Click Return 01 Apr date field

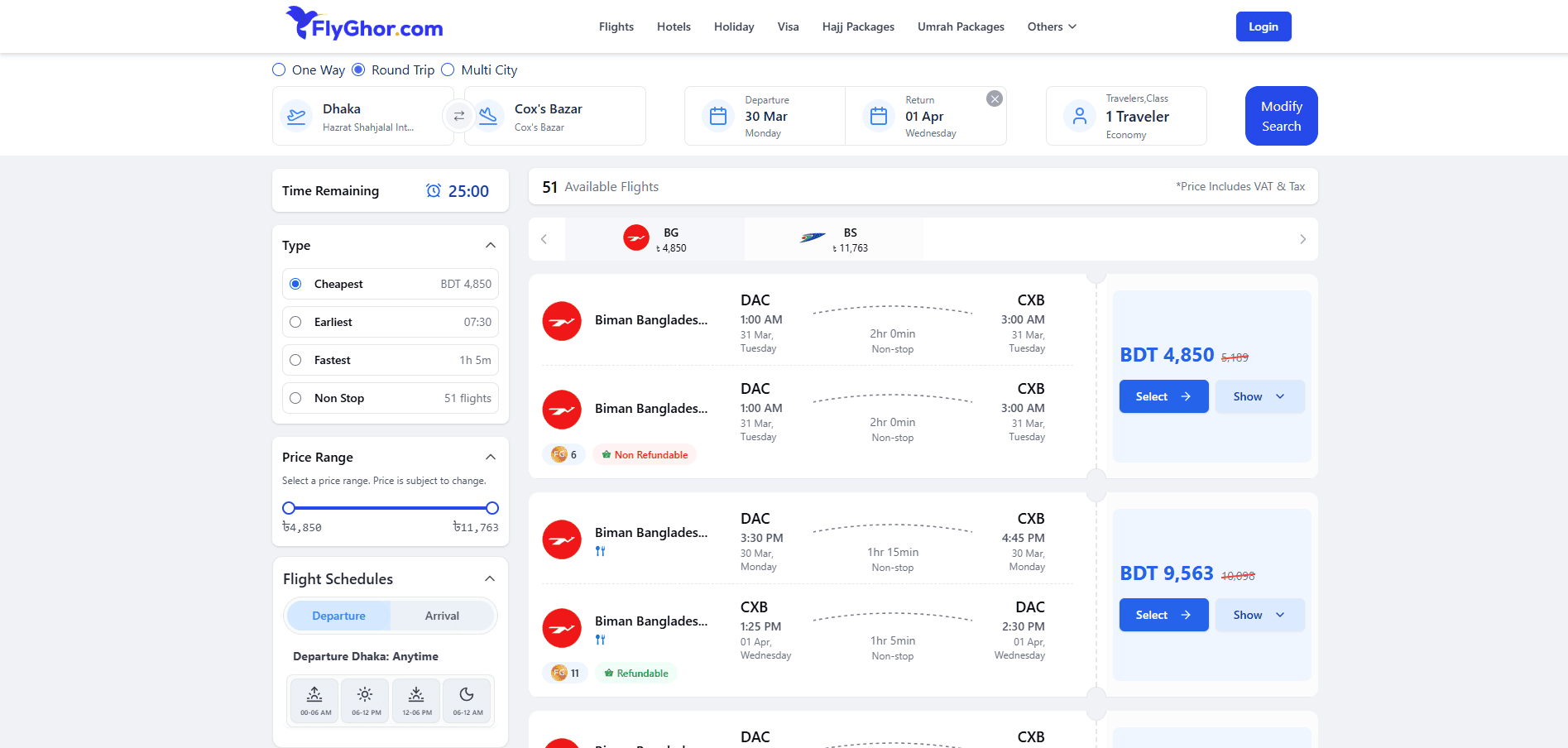click(x=926, y=116)
